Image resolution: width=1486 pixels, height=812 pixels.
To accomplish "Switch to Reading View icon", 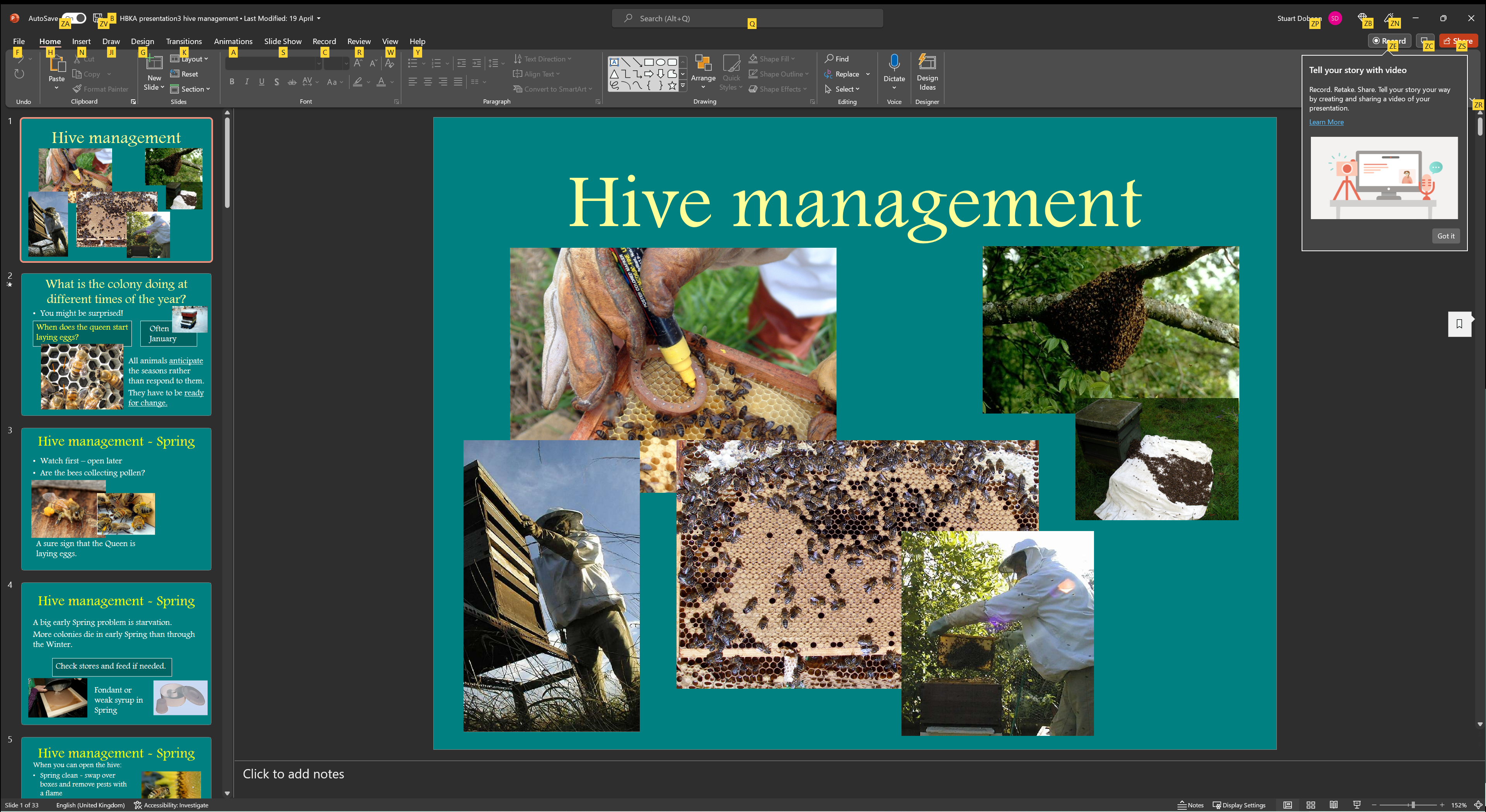I will pyautogui.click(x=1334, y=805).
